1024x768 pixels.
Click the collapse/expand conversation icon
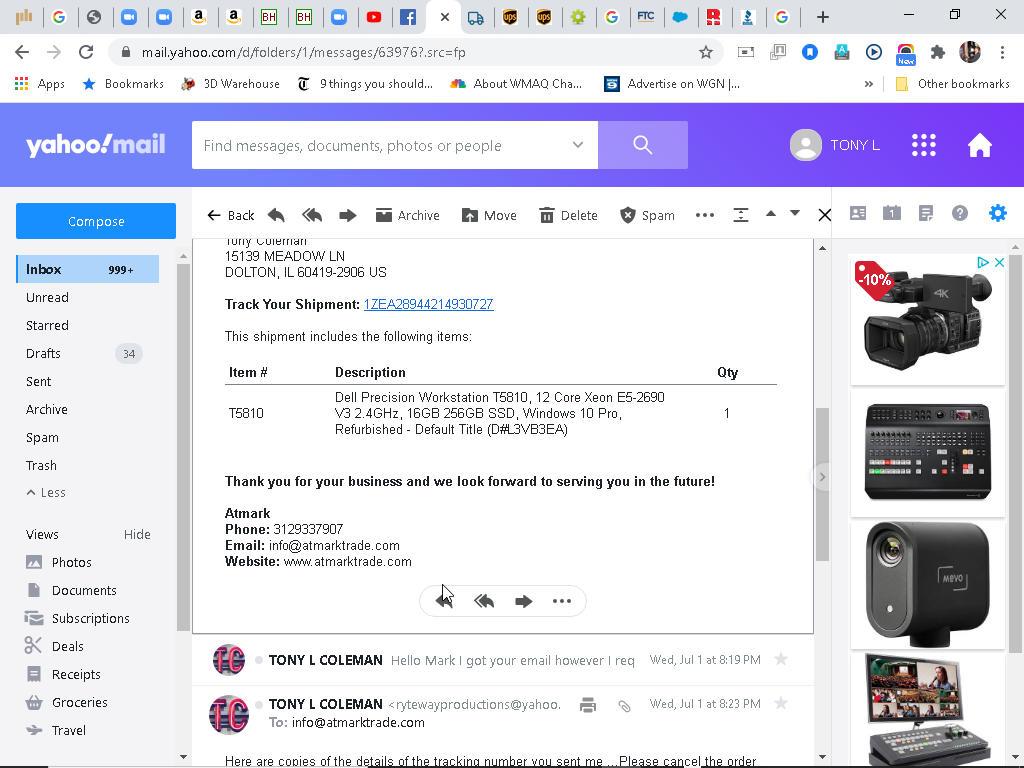pos(741,215)
